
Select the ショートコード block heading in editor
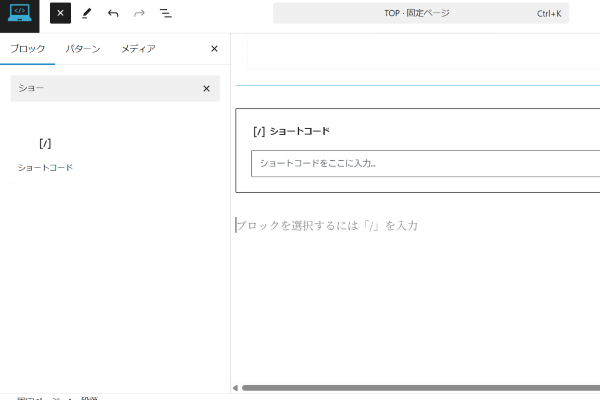point(291,131)
